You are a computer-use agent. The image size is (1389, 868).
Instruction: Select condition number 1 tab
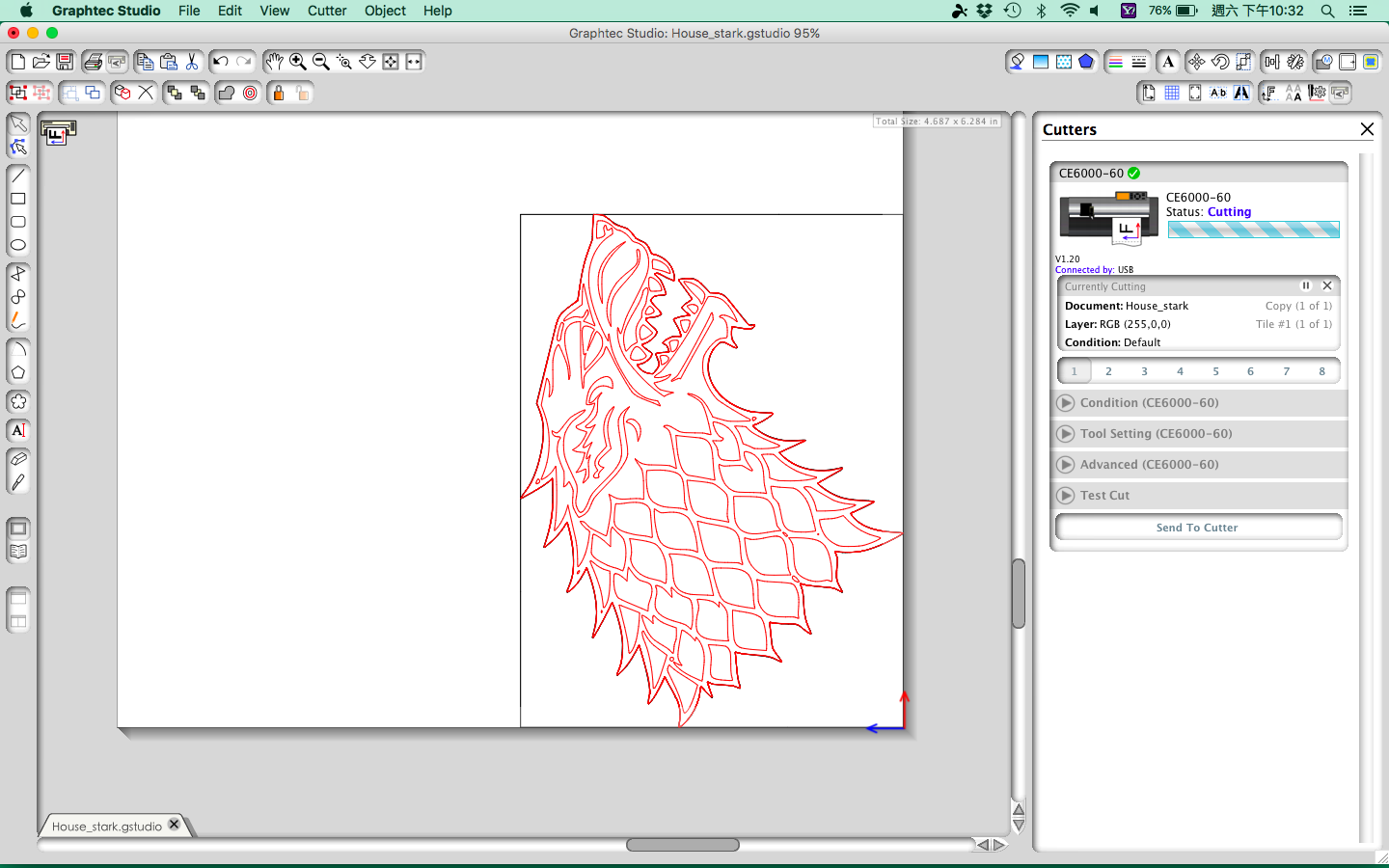(1075, 371)
